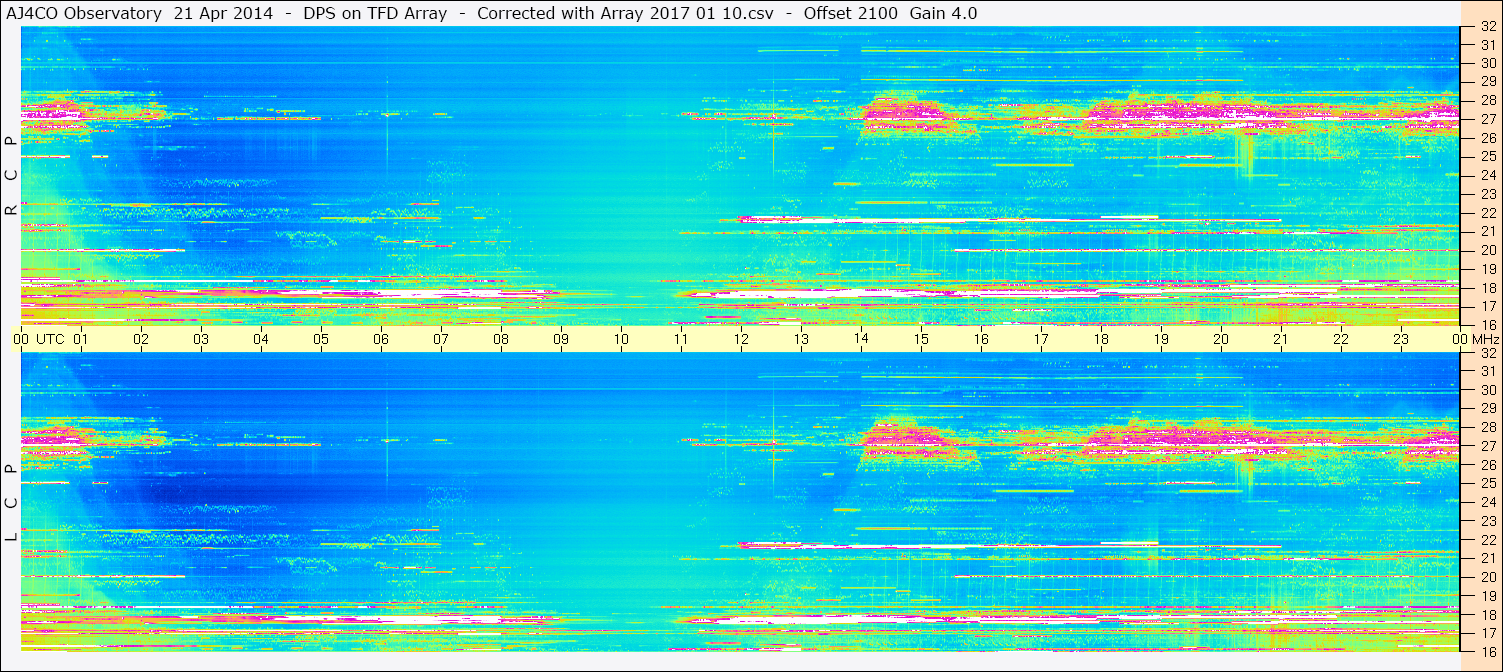
Task: Click 'DPS on TFD Array' header text
Action: [375, 13]
